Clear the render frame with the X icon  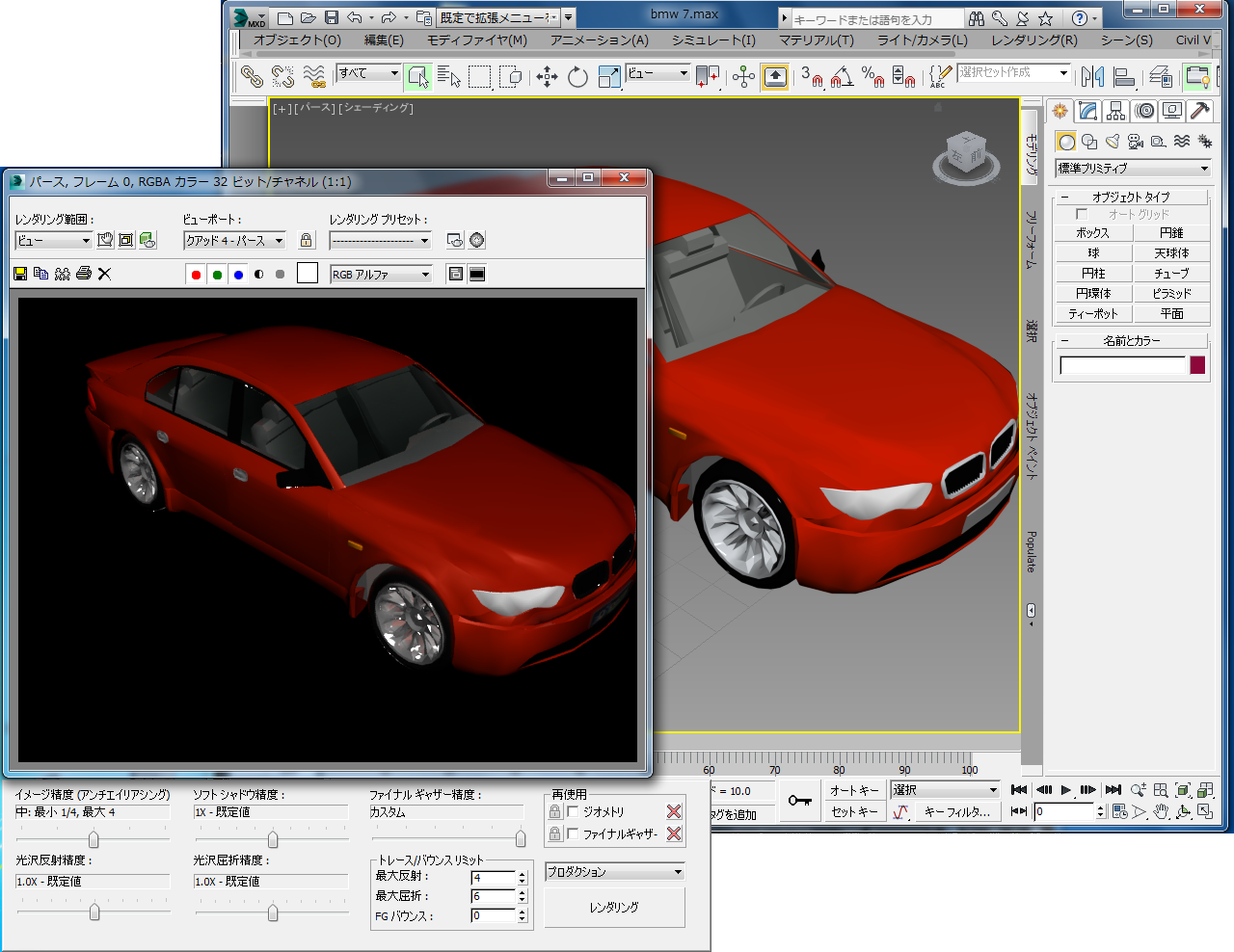pyautogui.click(x=105, y=274)
